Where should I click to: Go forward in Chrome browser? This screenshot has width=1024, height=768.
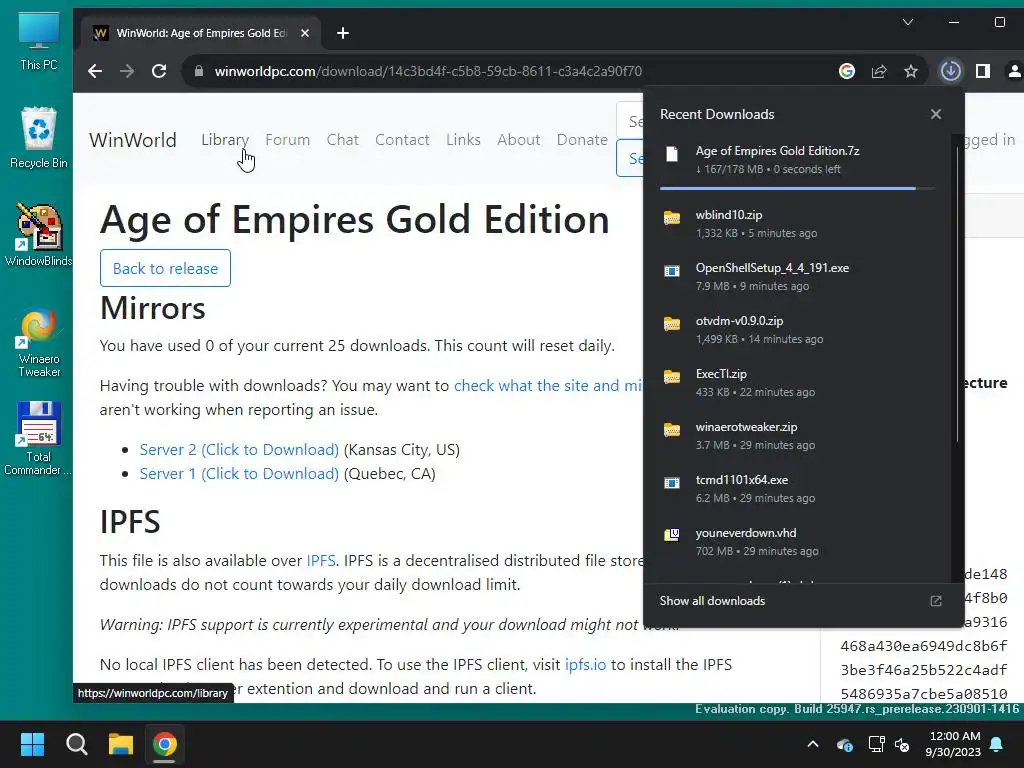[127, 71]
